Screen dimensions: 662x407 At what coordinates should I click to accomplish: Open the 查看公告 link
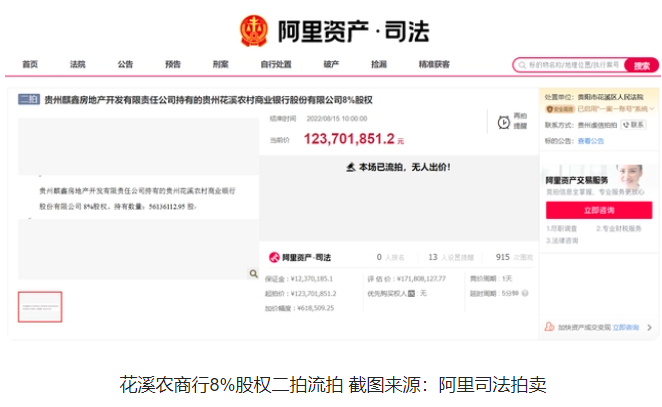point(590,141)
